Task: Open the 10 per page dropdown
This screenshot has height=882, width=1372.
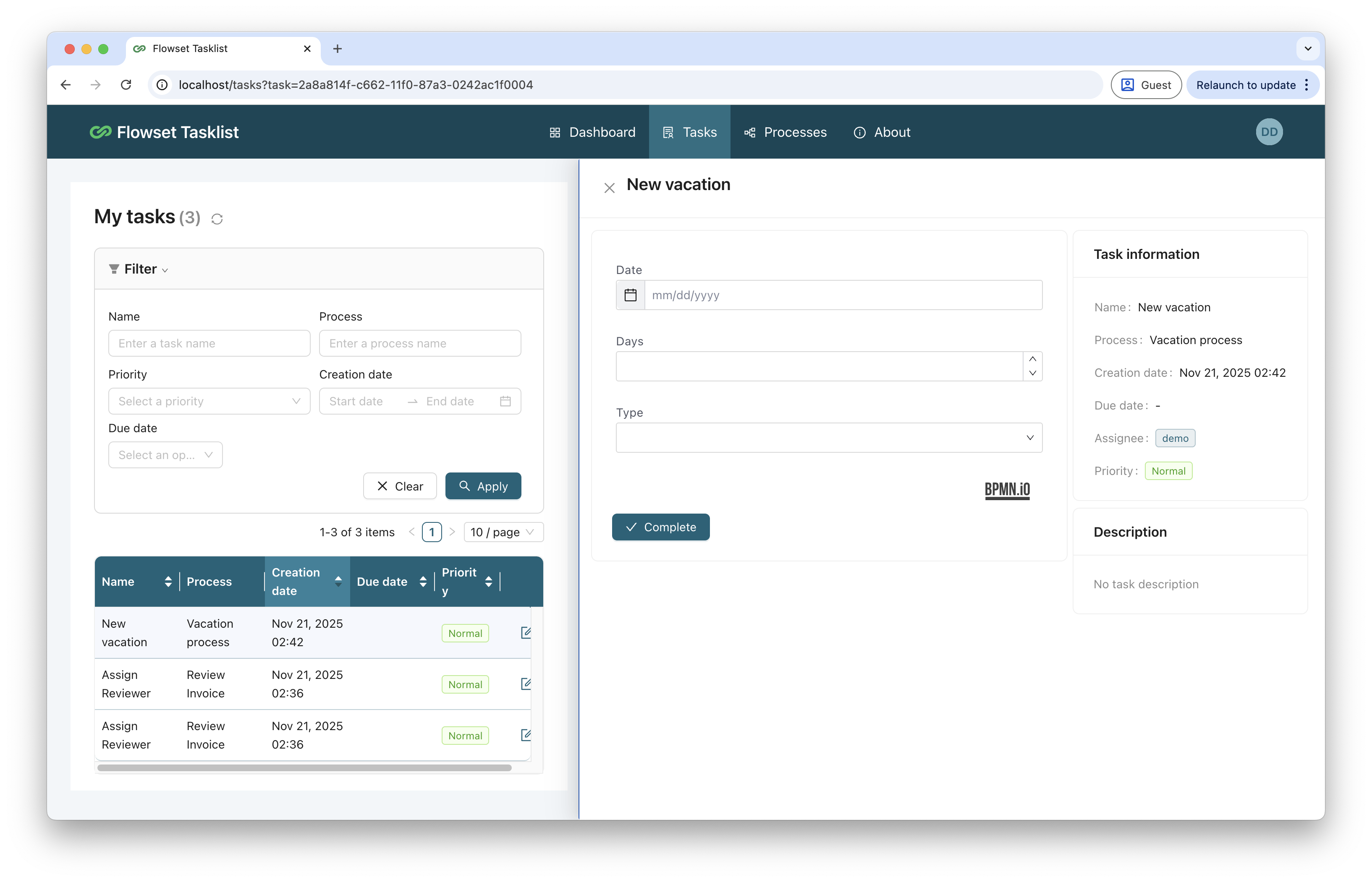Action: click(x=503, y=532)
